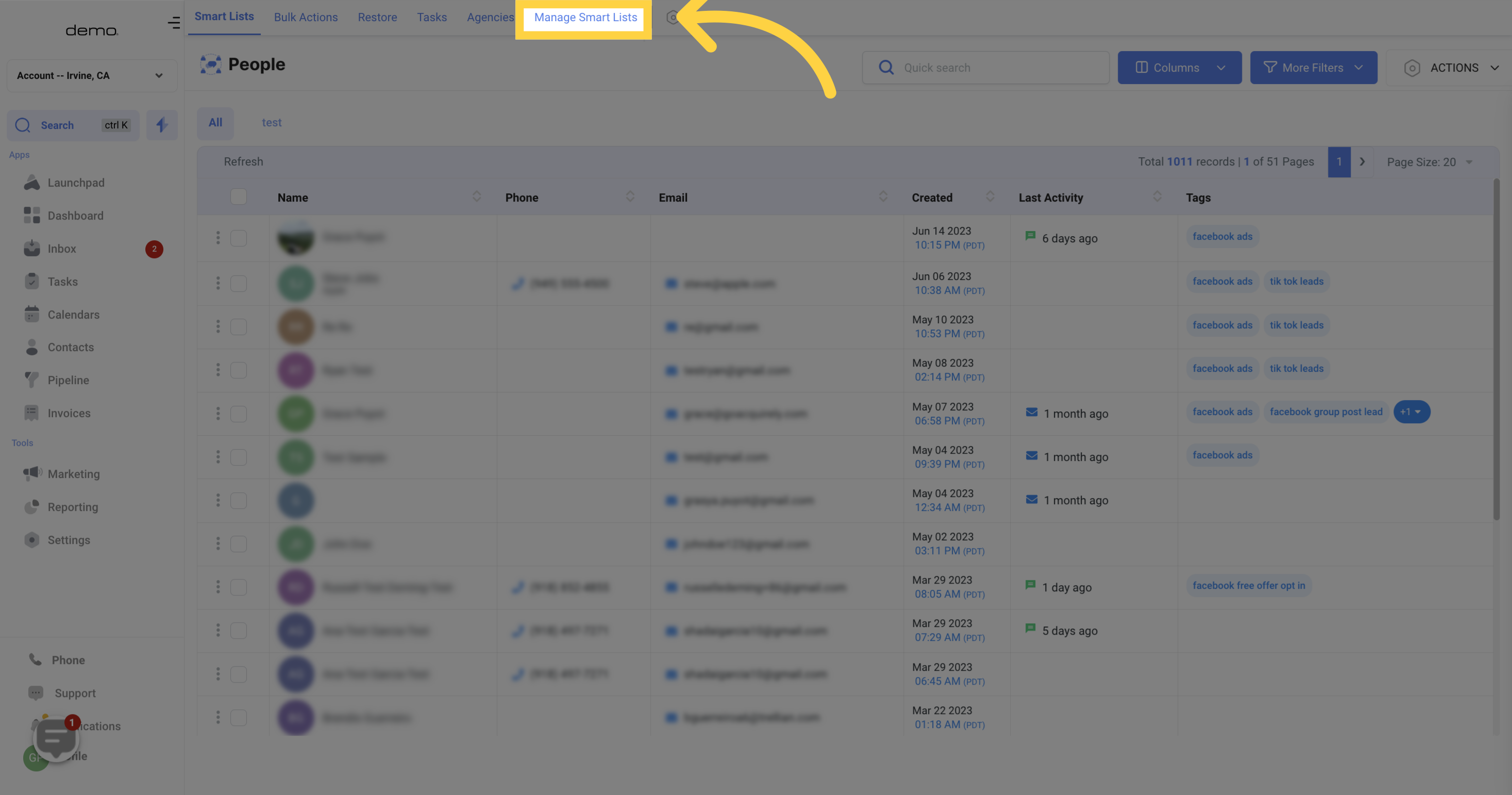1512x795 pixels.
Task: Check the box for the May 02 2023 contact
Action: [238, 544]
